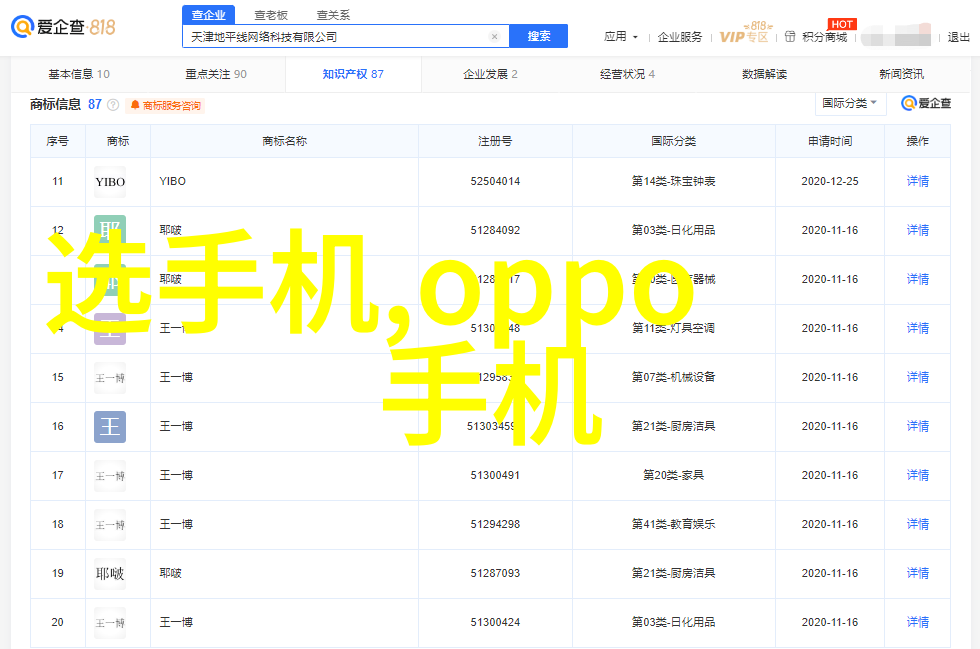Click the 商标名称 column header

coord(284,141)
